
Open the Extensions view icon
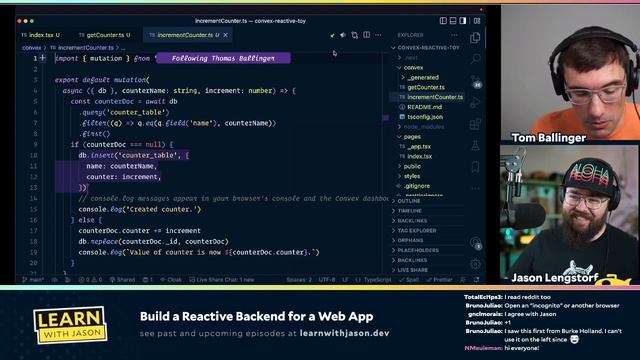[x=476, y=124]
